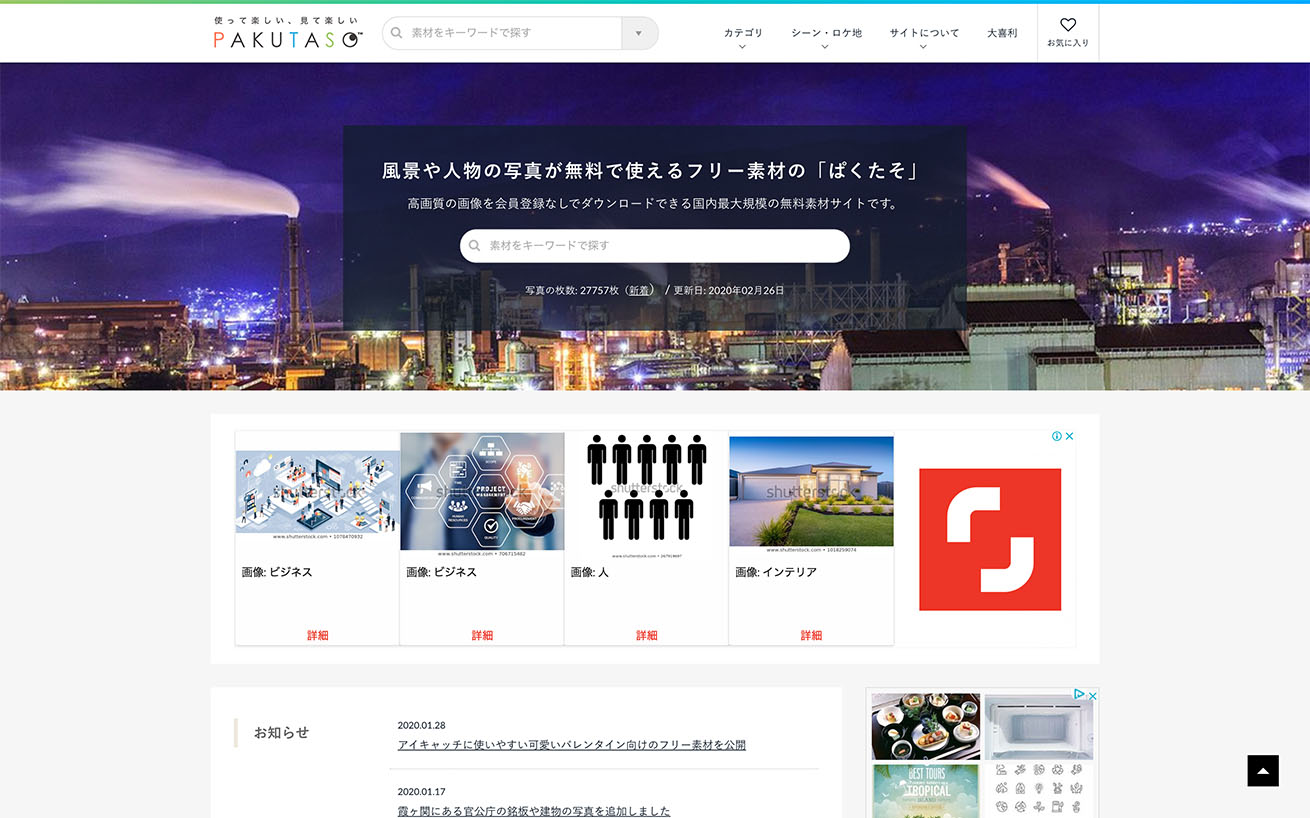The width and height of the screenshot is (1310, 818).
Task: Click the PAKUTASO logo in the header
Action: [288, 33]
